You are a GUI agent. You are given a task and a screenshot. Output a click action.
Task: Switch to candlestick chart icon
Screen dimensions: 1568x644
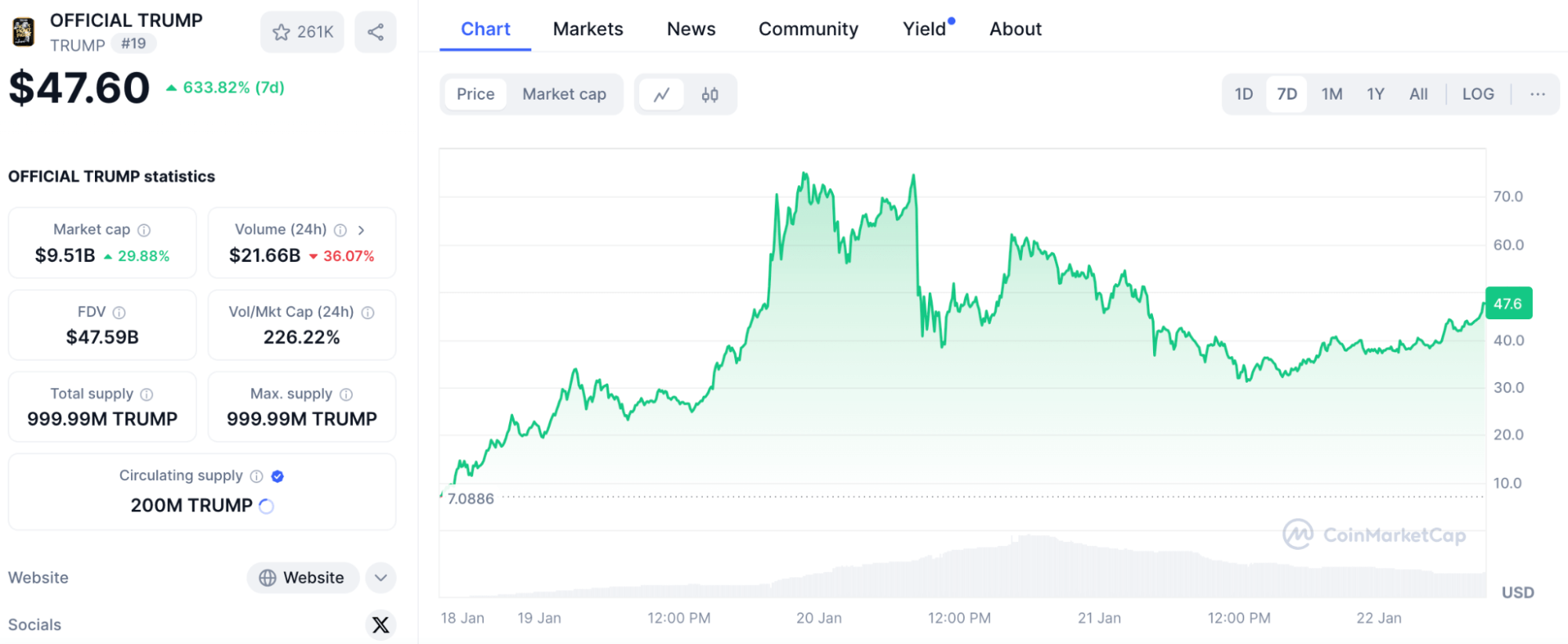[x=710, y=95]
